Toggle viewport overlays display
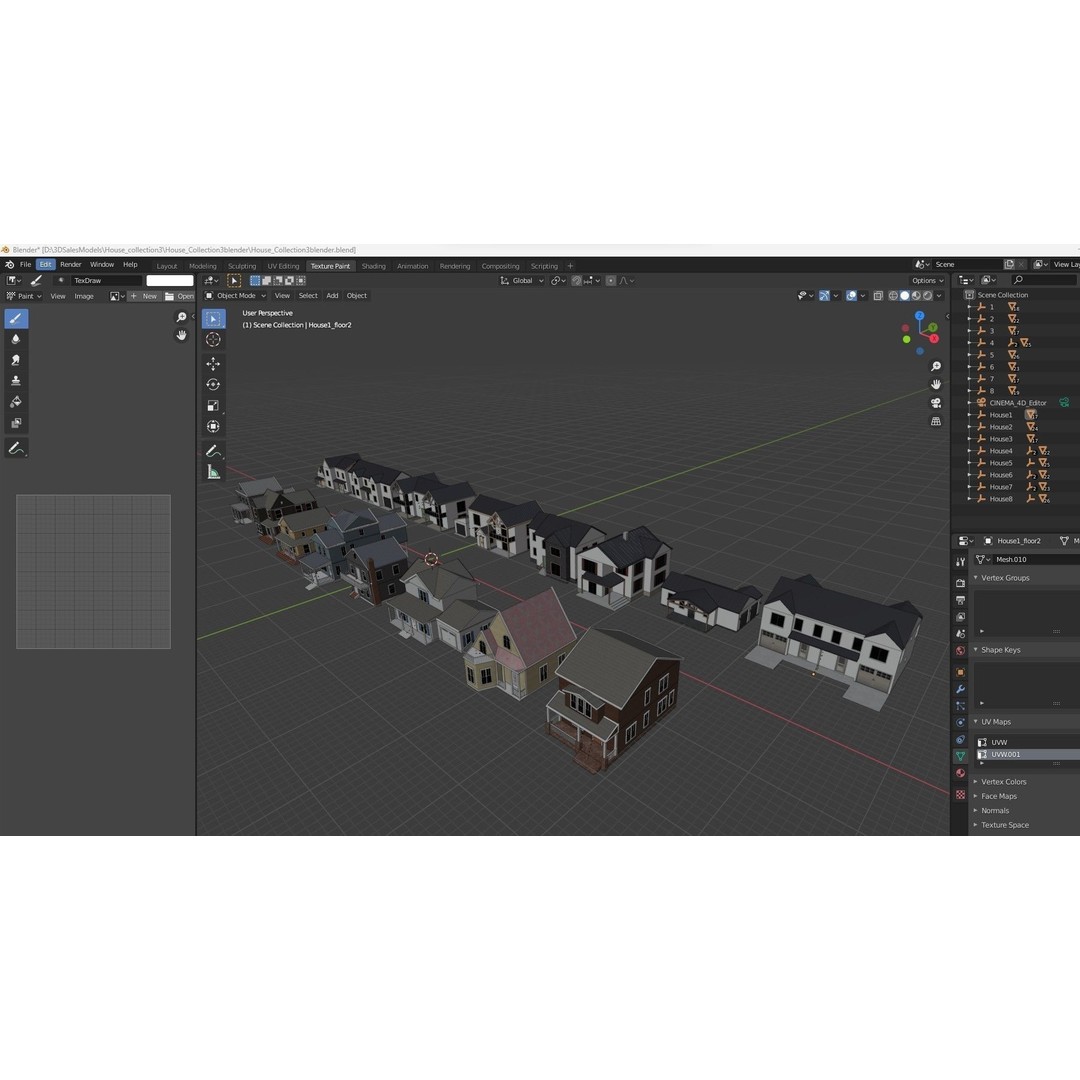1080x1080 pixels. (x=851, y=295)
